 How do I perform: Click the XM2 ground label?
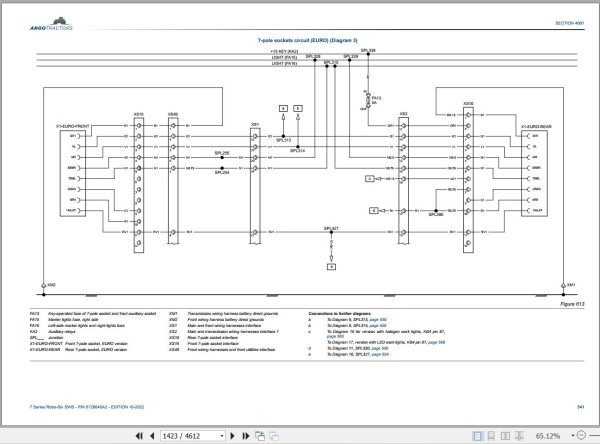click(52, 285)
